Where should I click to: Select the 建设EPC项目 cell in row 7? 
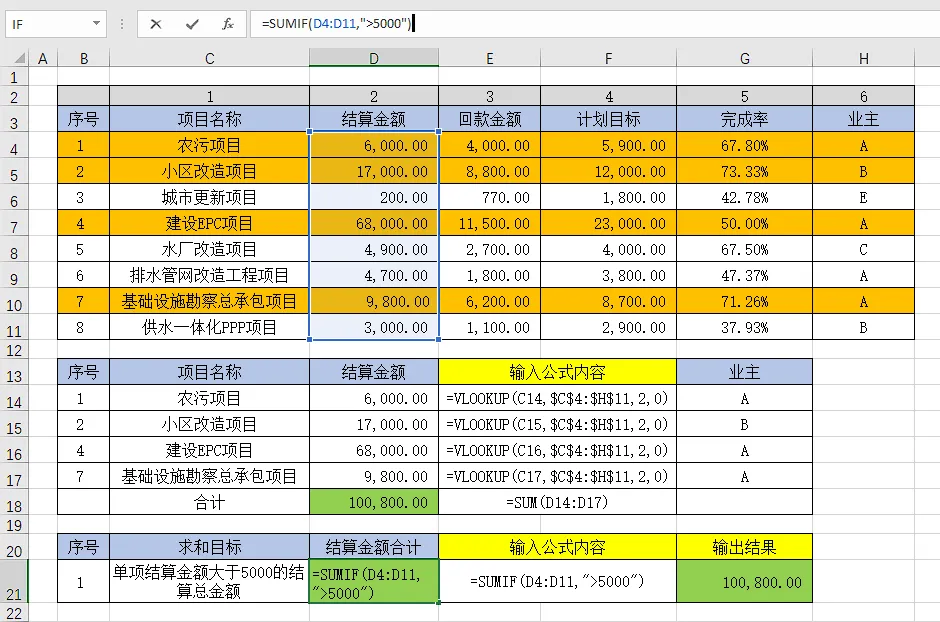tap(209, 224)
